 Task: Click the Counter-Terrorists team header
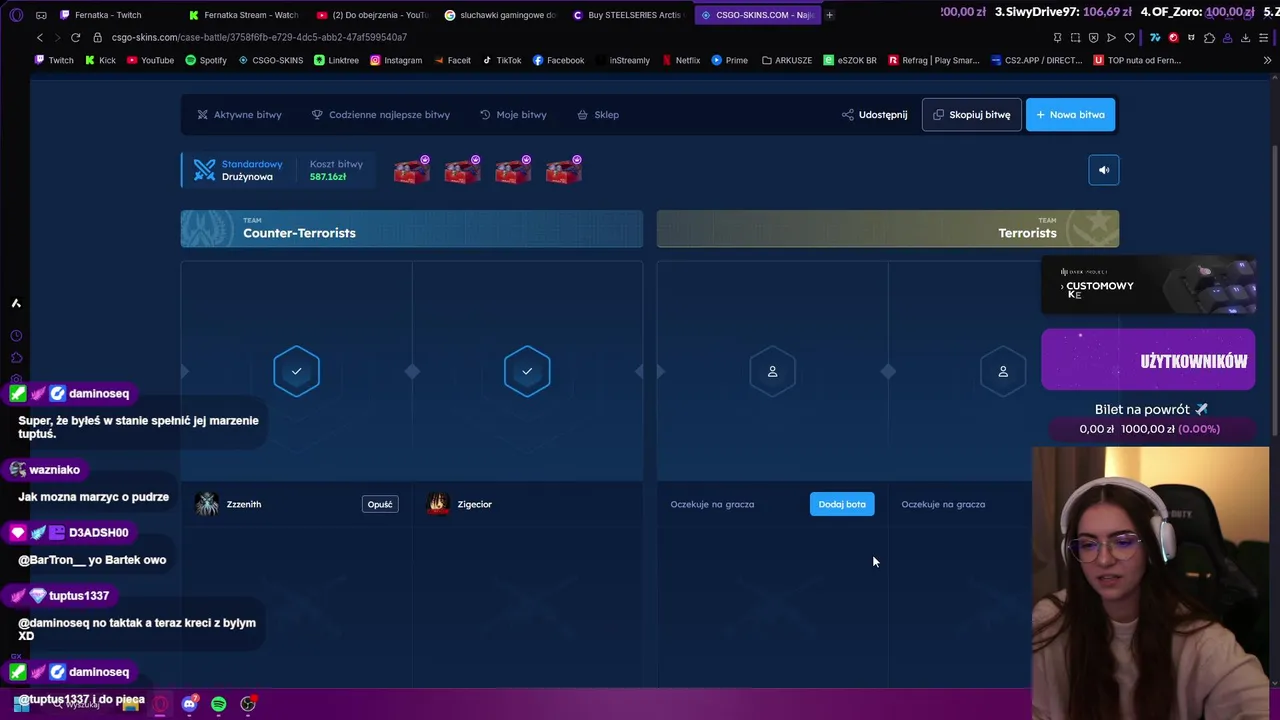tap(411, 229)
